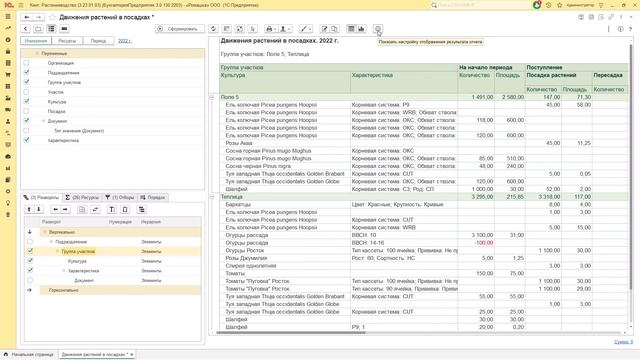Click the hierarchy list icon in the Разрезы toolbar
The width and height of the screenshot is (640, 360).
[x=142, y=209]
